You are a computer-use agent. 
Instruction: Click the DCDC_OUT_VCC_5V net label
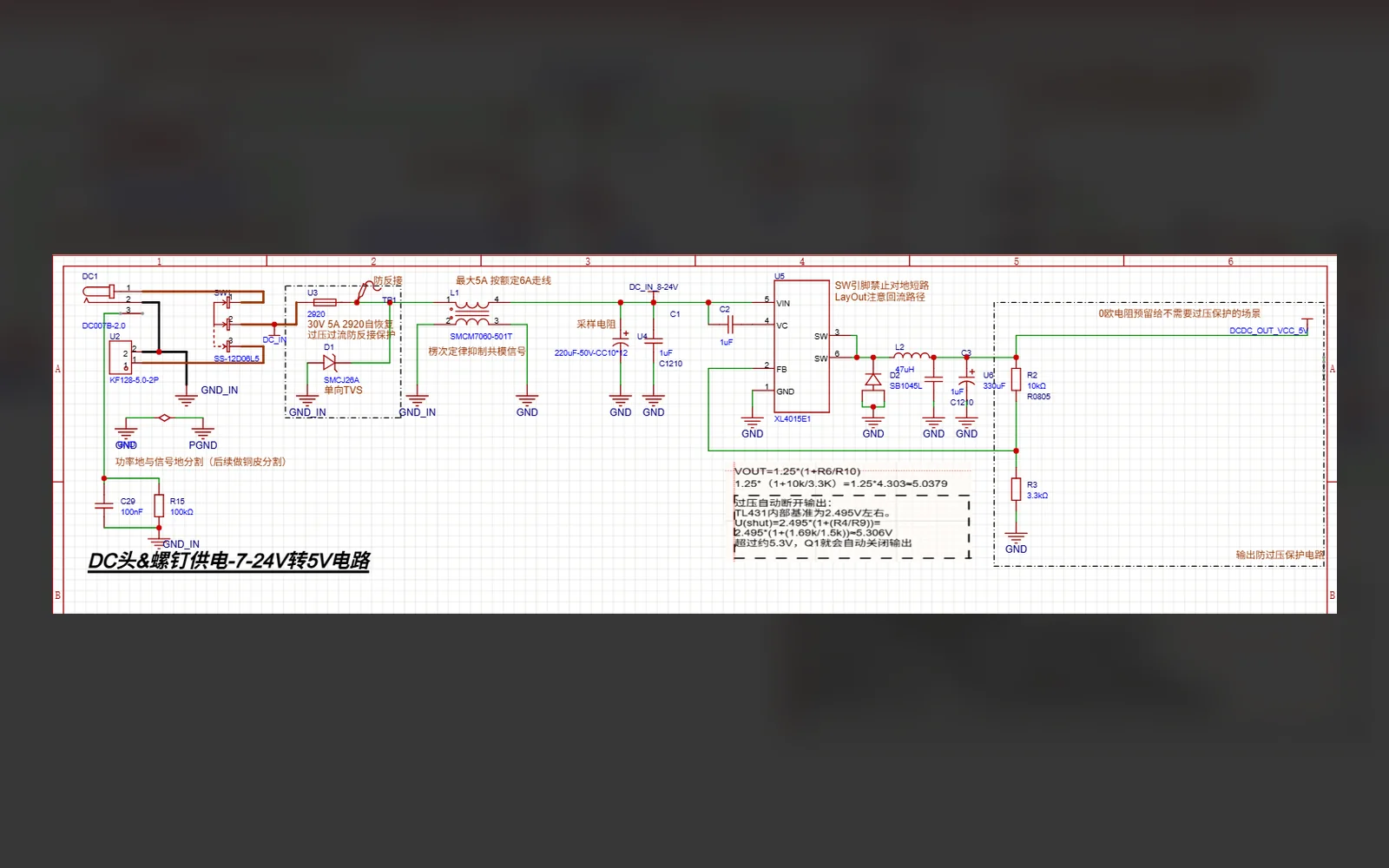(x=1267, y=331)
